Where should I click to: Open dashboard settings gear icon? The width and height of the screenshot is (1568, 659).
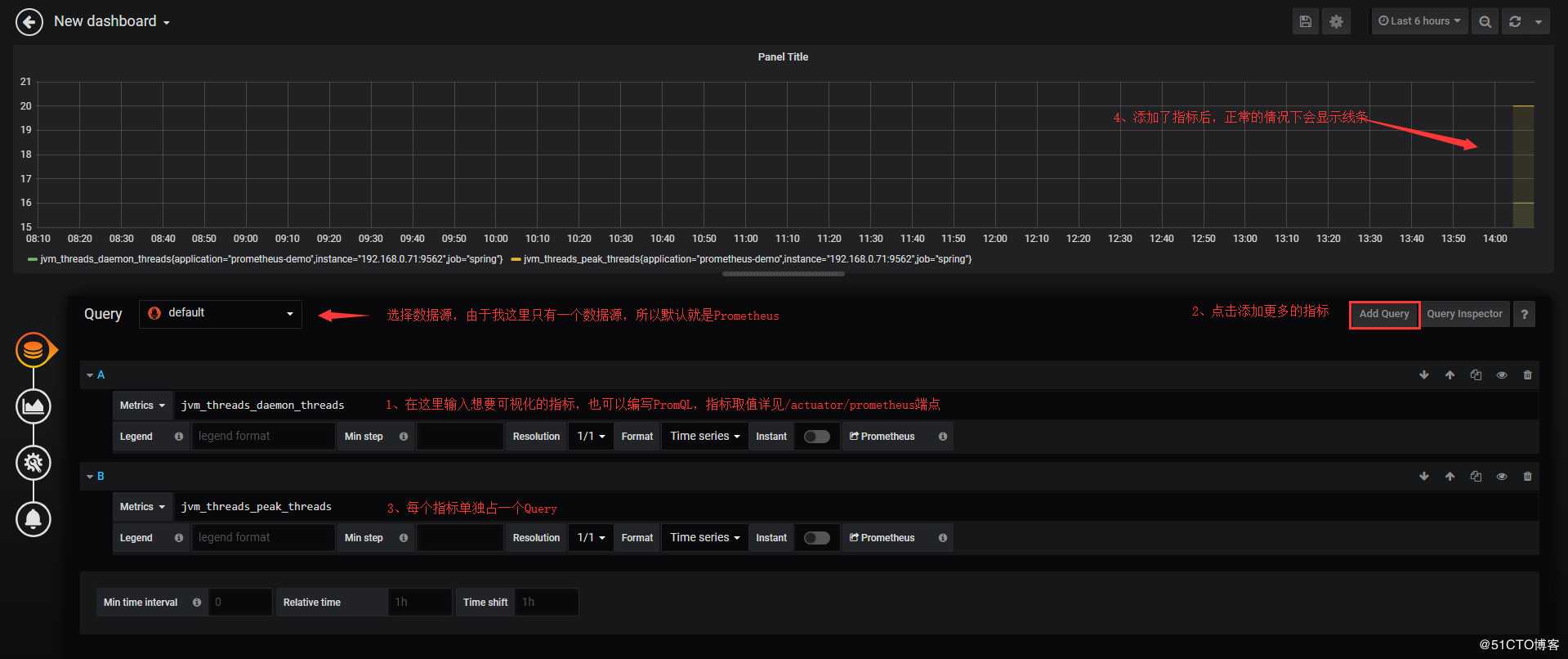click(x=1336, y=21)
